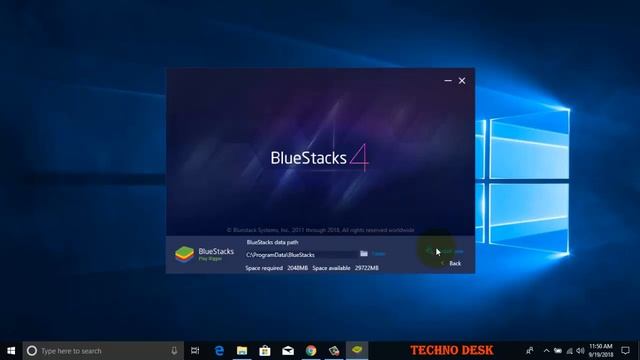This screenshot has width=640, height=360.
Task: Click the microphone icon in the search box
Action: click(x=174, y=351)
